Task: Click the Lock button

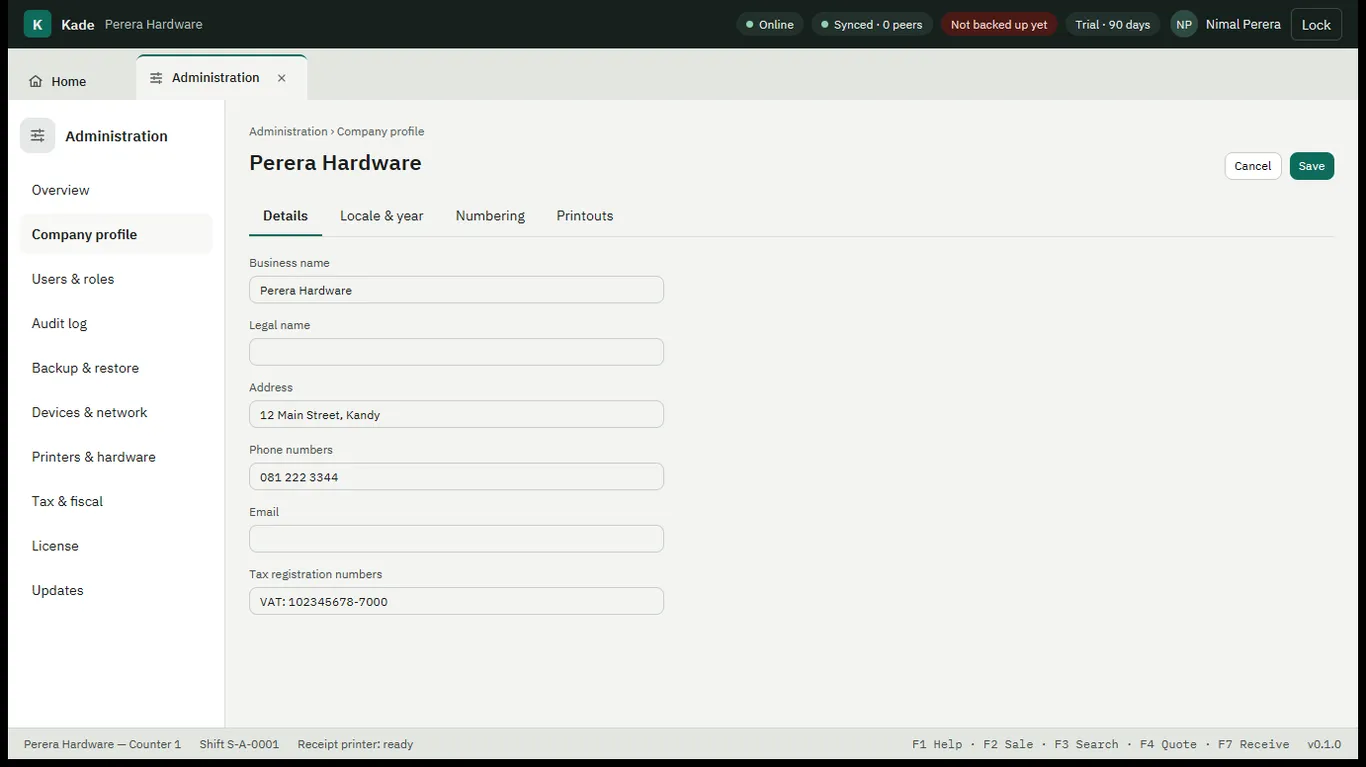Action: [x=1316, y=24]
